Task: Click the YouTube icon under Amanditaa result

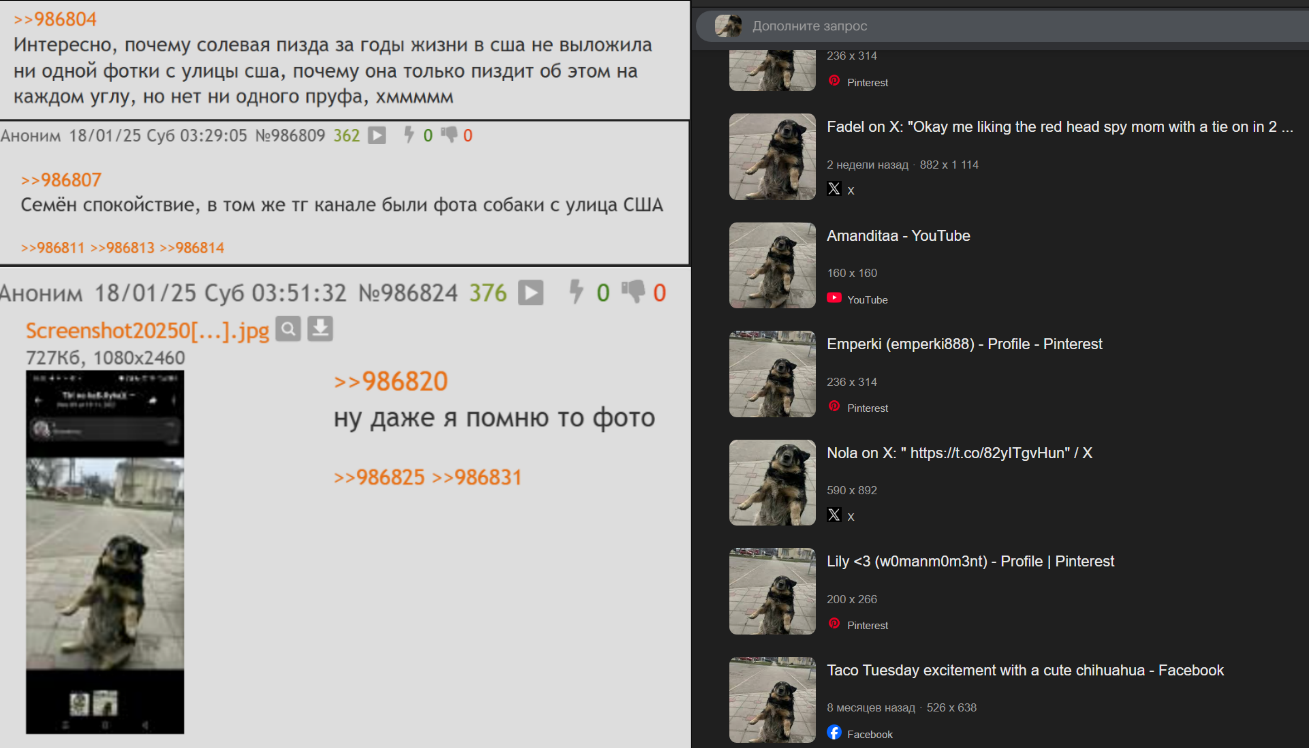Action: (834, 298)
